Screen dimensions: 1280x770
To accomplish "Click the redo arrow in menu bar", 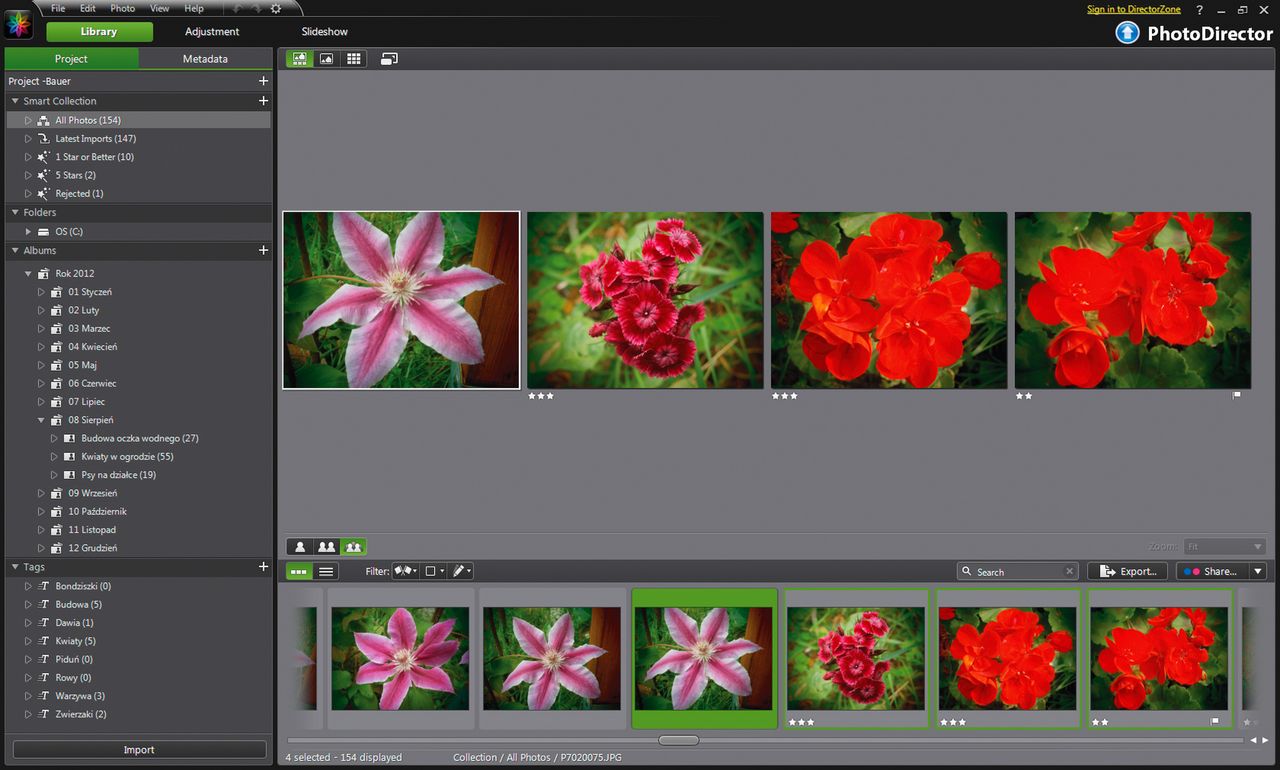I will coord(258,9).
